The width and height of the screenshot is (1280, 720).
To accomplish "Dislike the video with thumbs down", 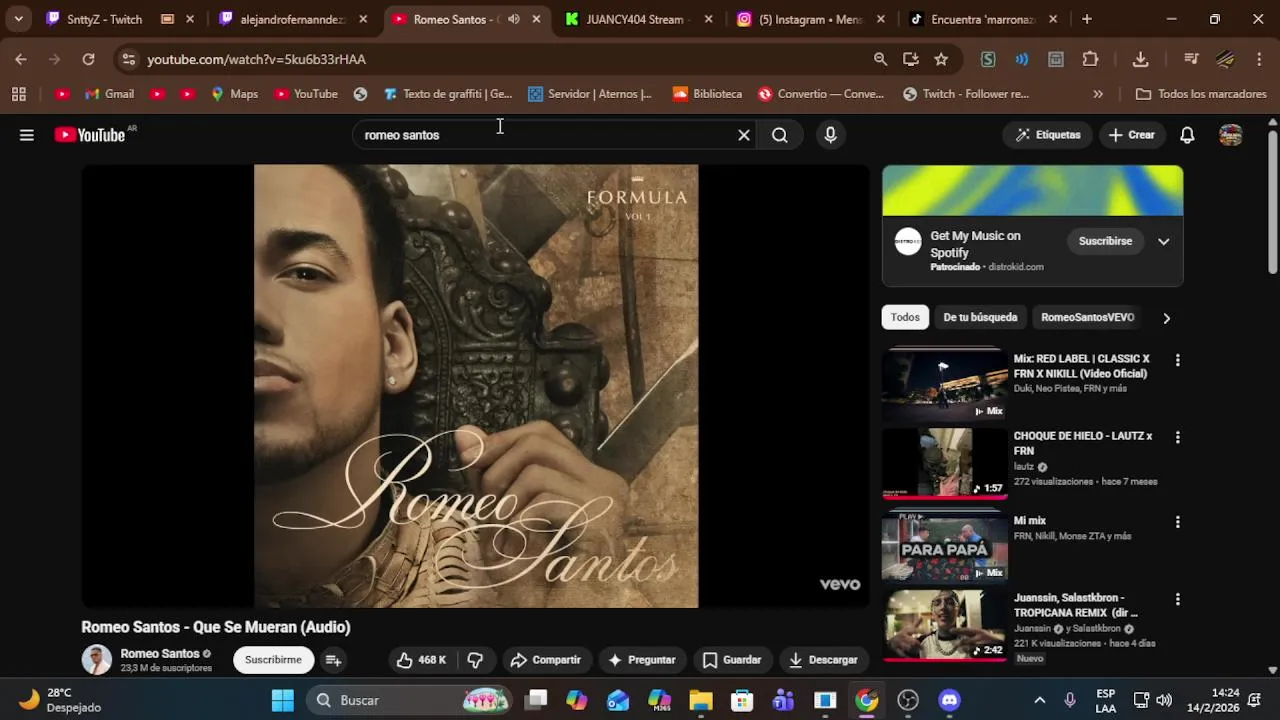I will (475, 660).
